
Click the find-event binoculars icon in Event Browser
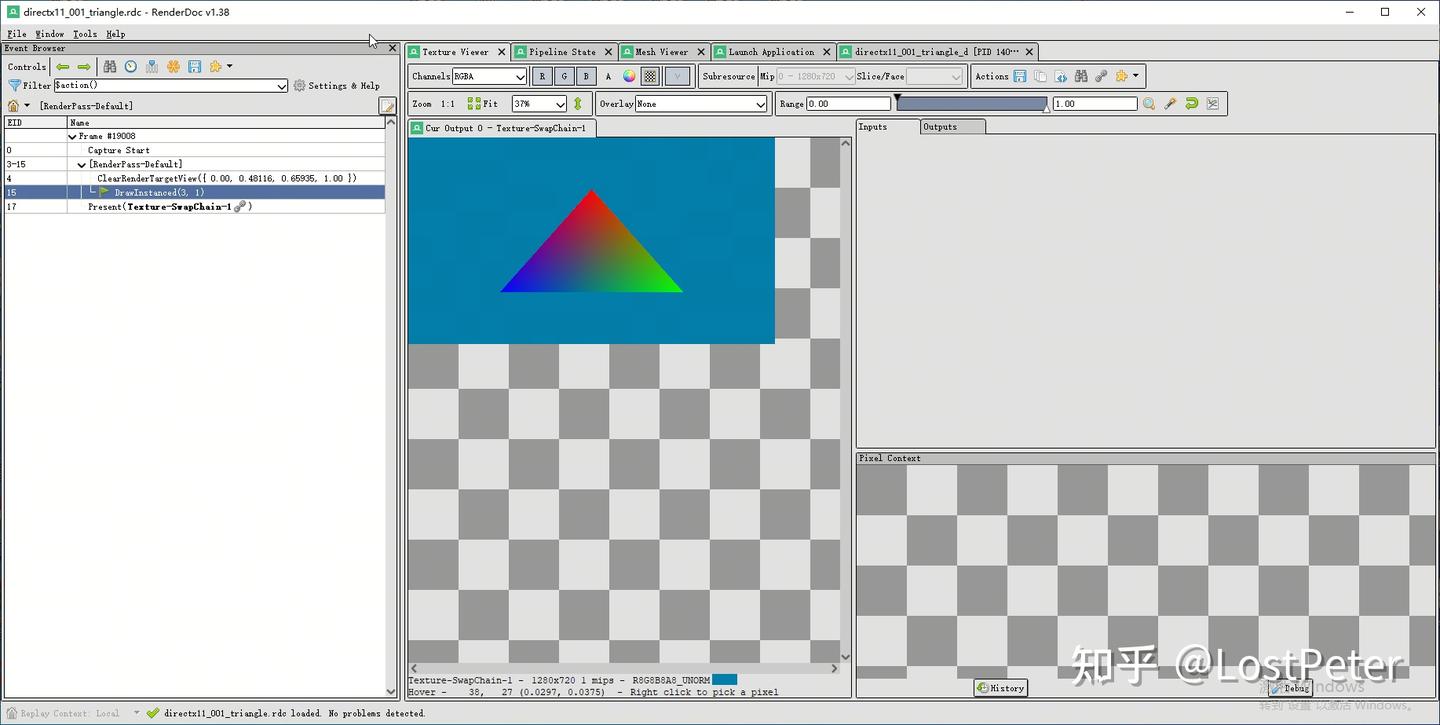click(x=110, y=66)
